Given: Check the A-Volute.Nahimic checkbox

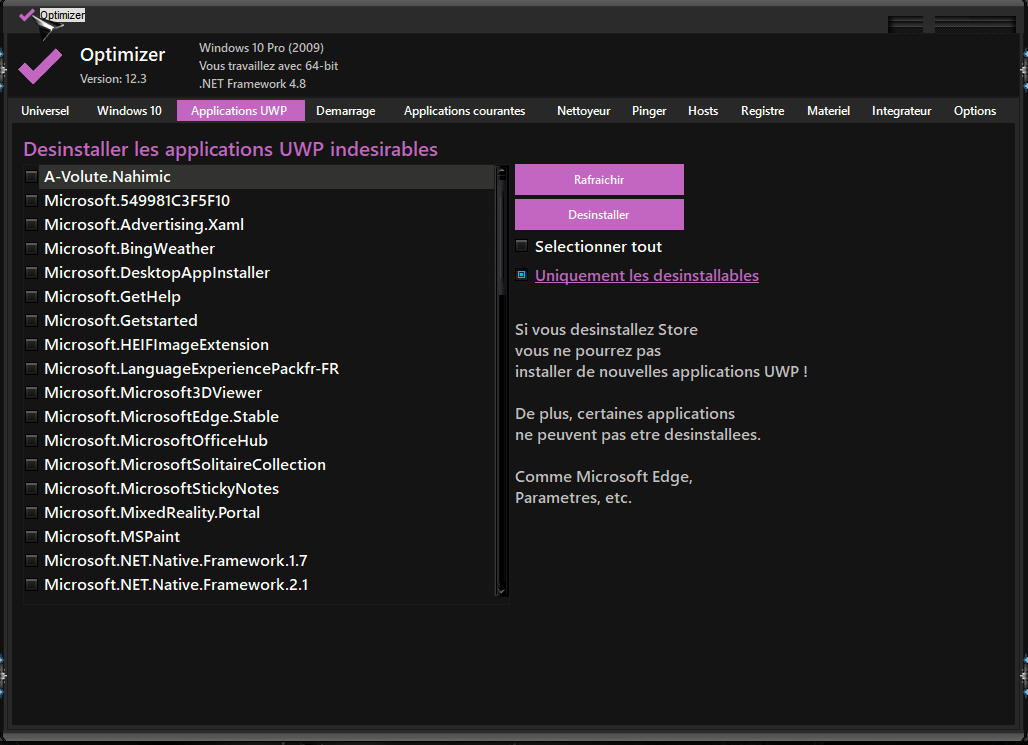Looking at the screenshot, I should coord(31,177).
